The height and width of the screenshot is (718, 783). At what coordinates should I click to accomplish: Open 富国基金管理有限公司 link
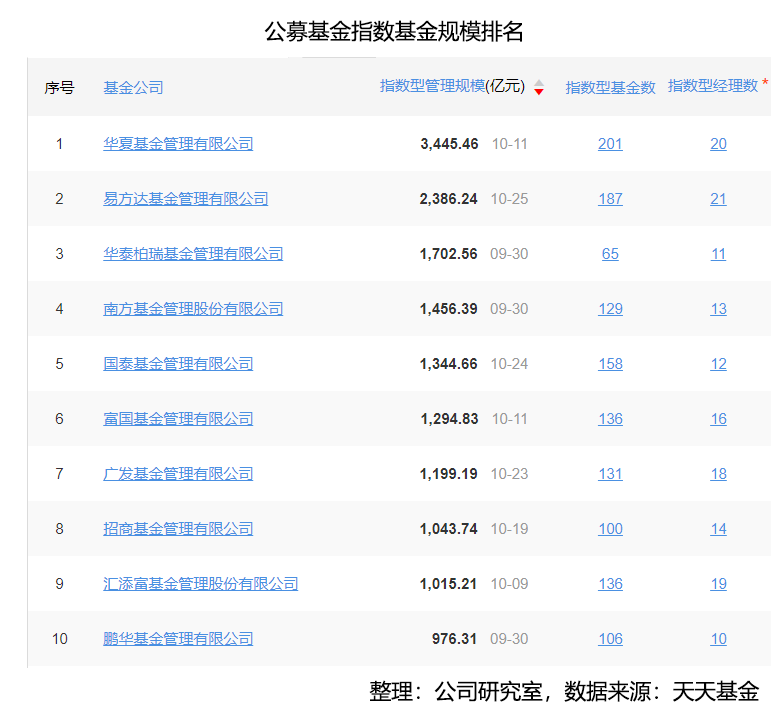178,418
